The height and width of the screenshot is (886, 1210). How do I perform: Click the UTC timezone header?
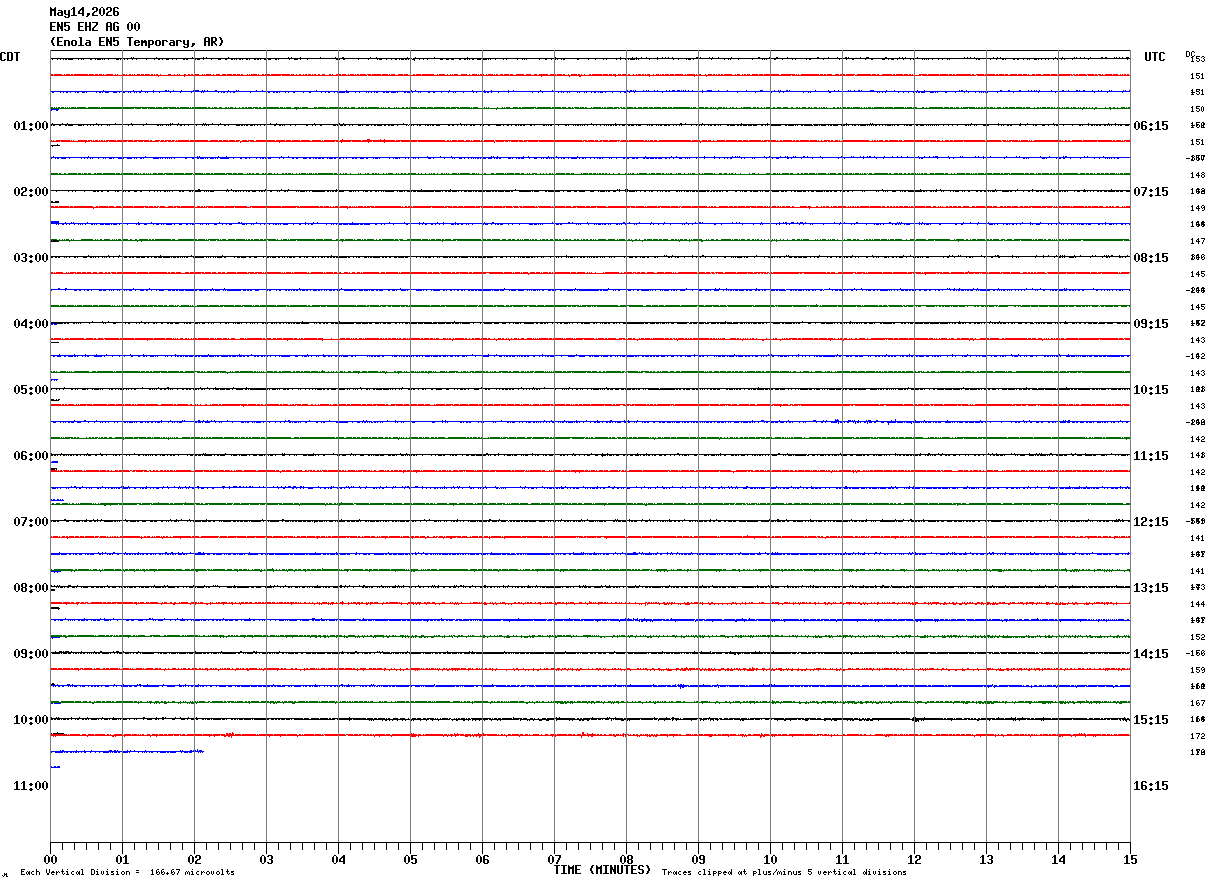pyautogui.click(x=1155, y=57)
